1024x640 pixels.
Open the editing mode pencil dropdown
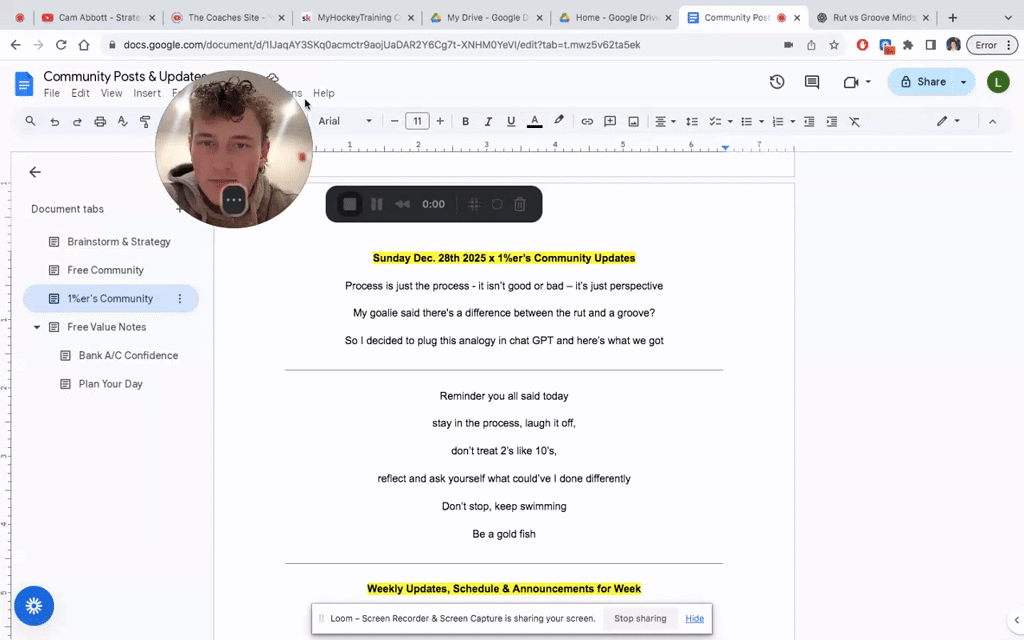948,121
